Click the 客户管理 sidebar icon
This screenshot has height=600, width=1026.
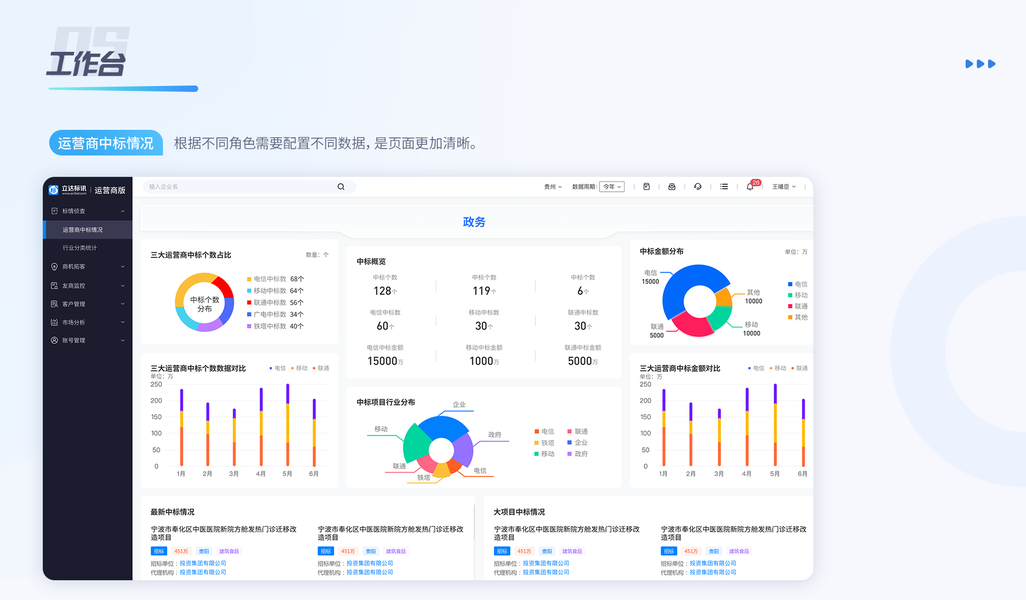point(54,304)
